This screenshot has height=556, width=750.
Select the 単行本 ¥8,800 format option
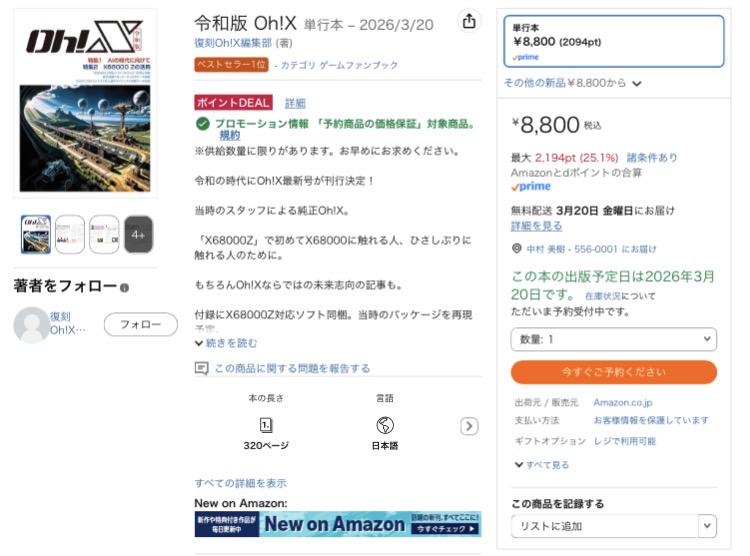tap(614, 41)
